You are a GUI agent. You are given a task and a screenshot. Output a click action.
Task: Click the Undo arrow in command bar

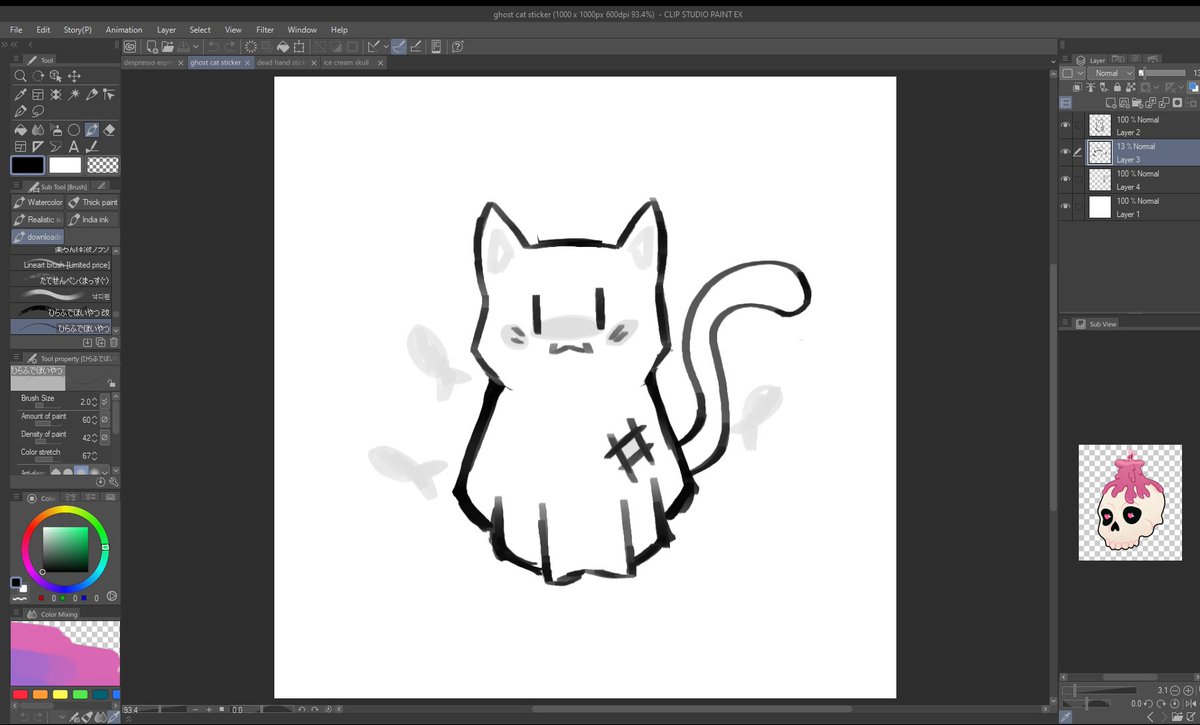214,46
